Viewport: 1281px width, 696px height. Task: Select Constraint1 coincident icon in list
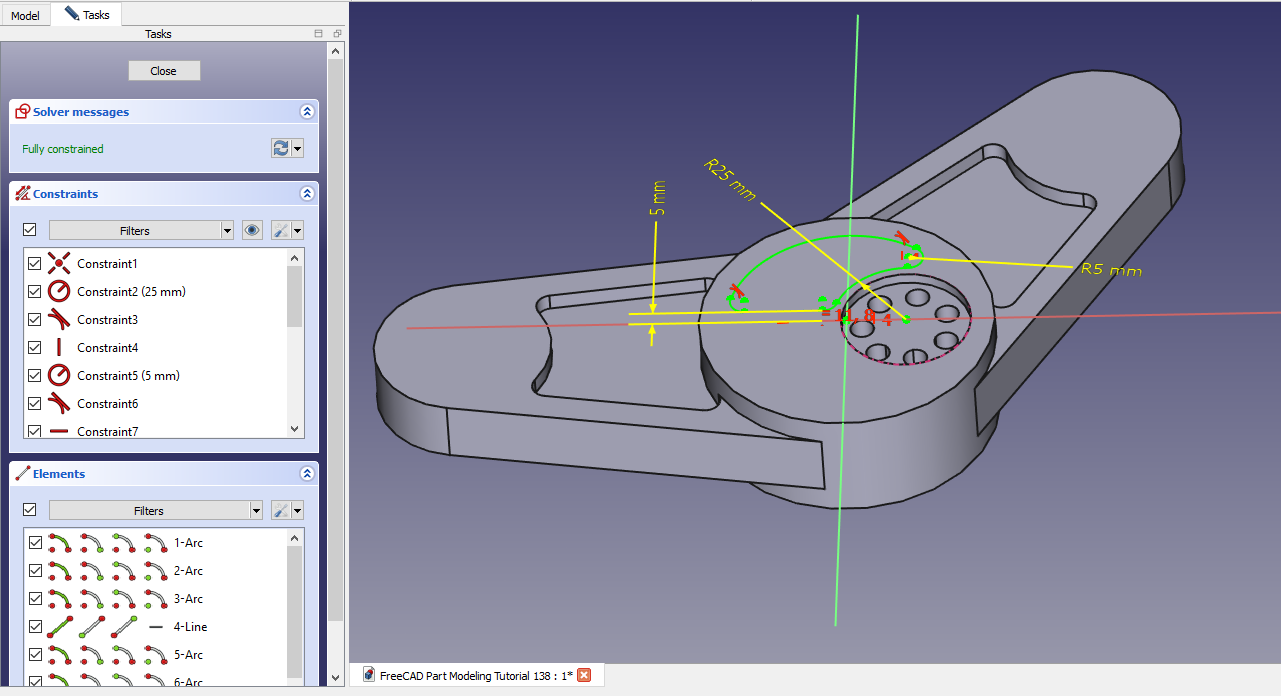pyautogui.click(x=59, y=264)
